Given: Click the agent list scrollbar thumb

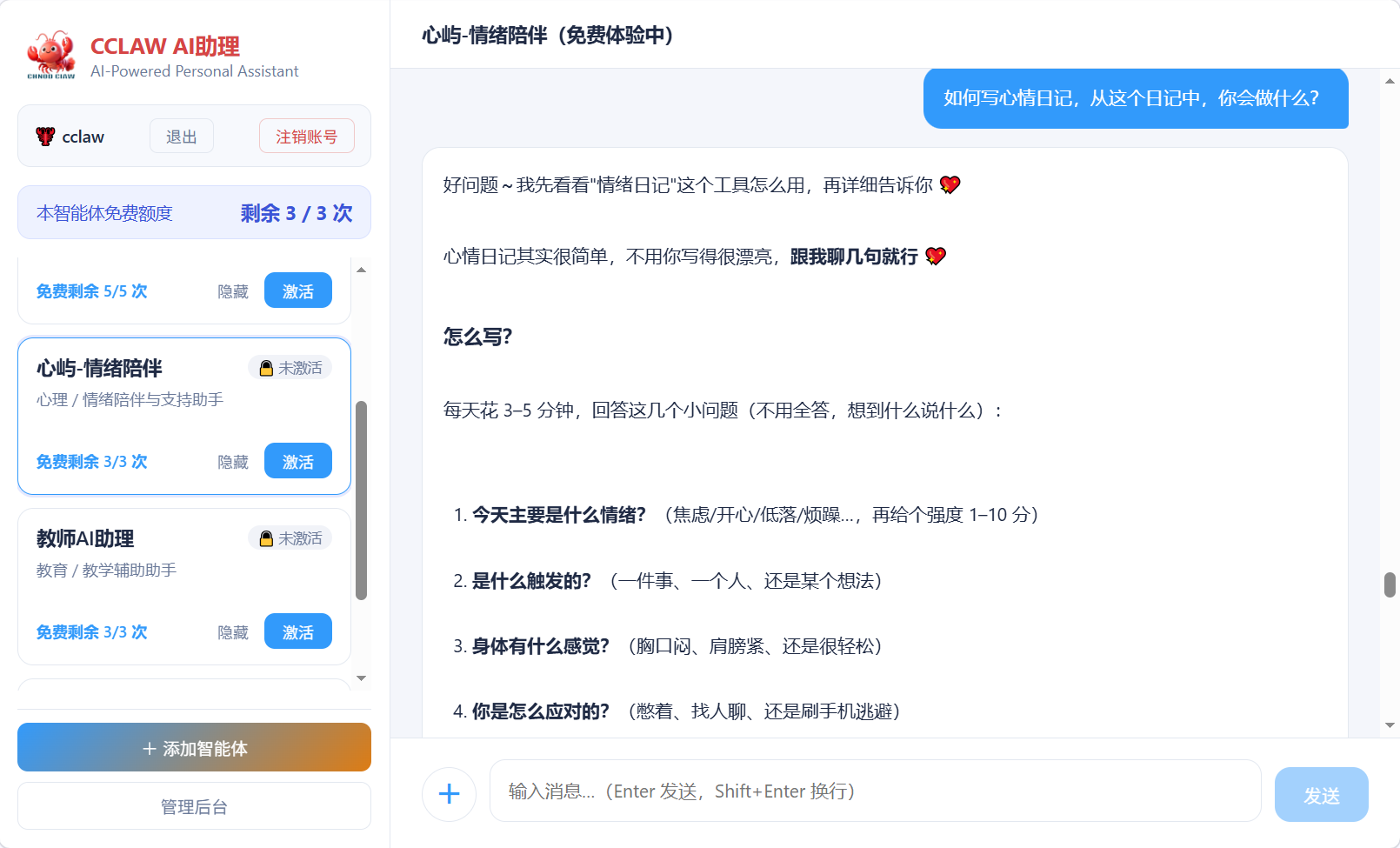Looking at the screenshot, I should [361, 500].
